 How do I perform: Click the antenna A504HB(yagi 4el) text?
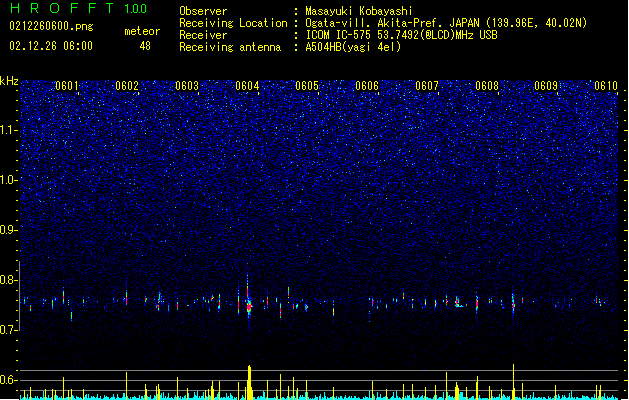[x=353, y=47]
